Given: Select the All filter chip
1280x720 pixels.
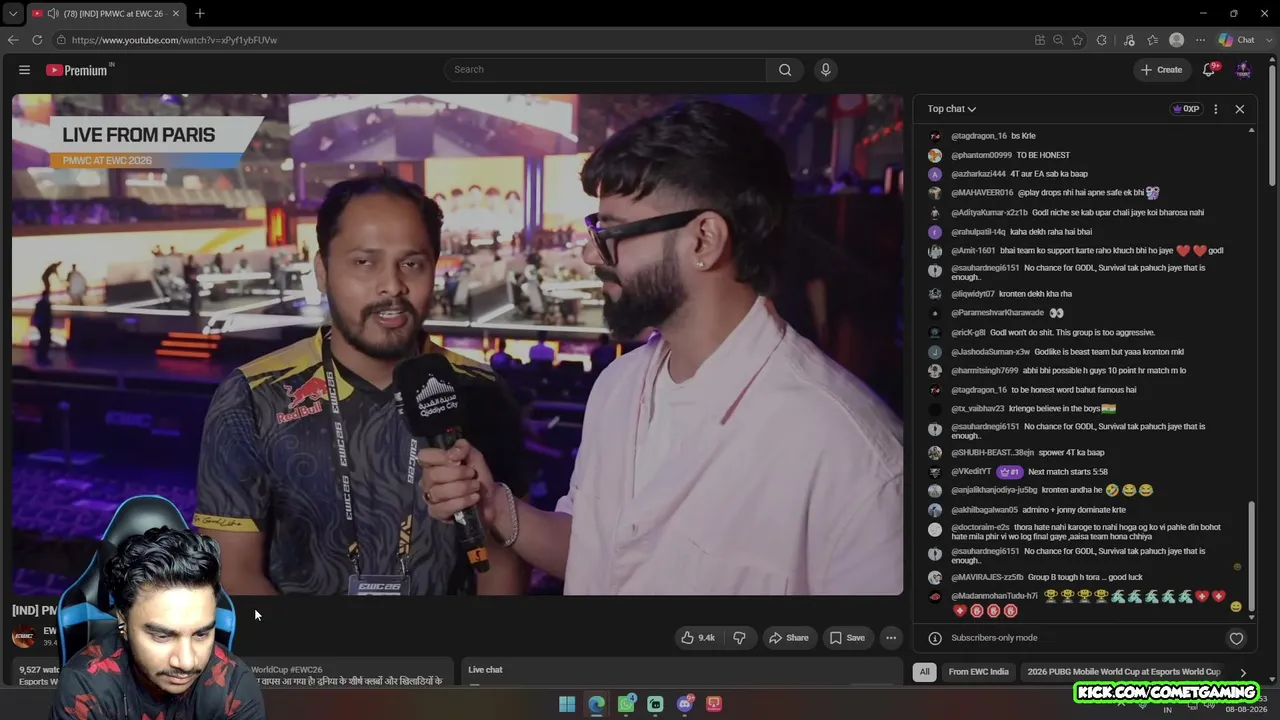Looking at the screenshot, I should tap(924, 672).
